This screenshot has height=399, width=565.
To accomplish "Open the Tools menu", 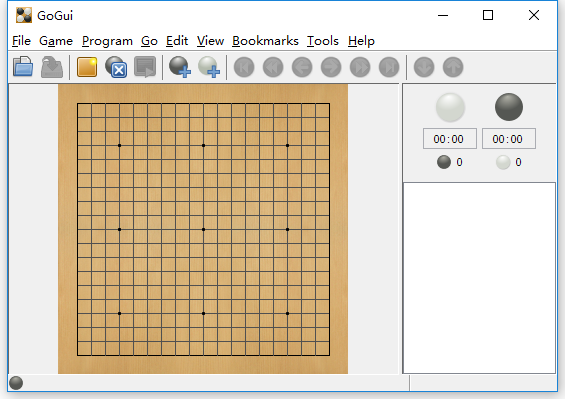I will click(x=323, y=41).
